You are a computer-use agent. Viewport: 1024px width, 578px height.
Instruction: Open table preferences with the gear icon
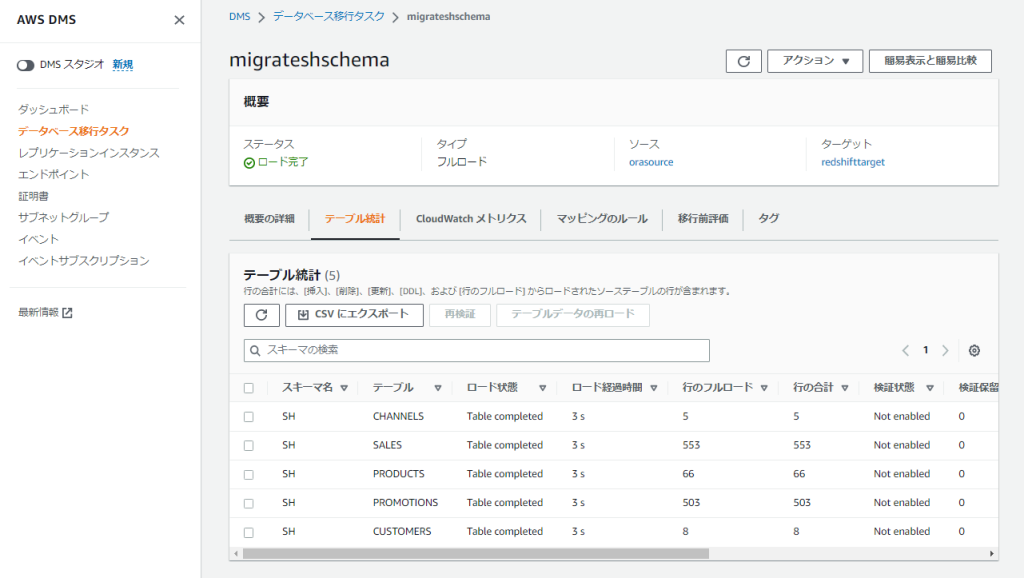pyautogui.click(x=974, y=351)
